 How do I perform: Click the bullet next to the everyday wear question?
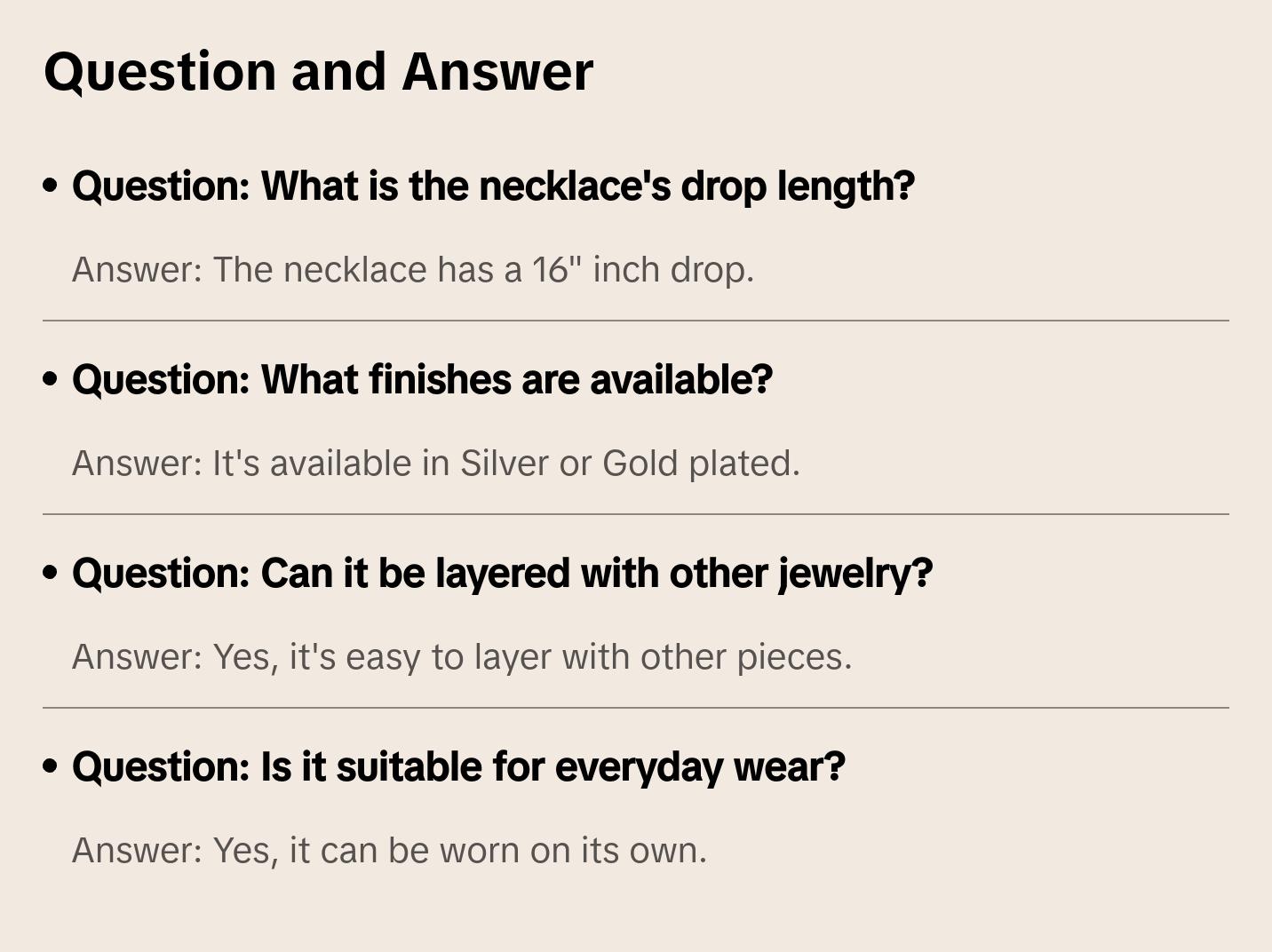point(51,766)
